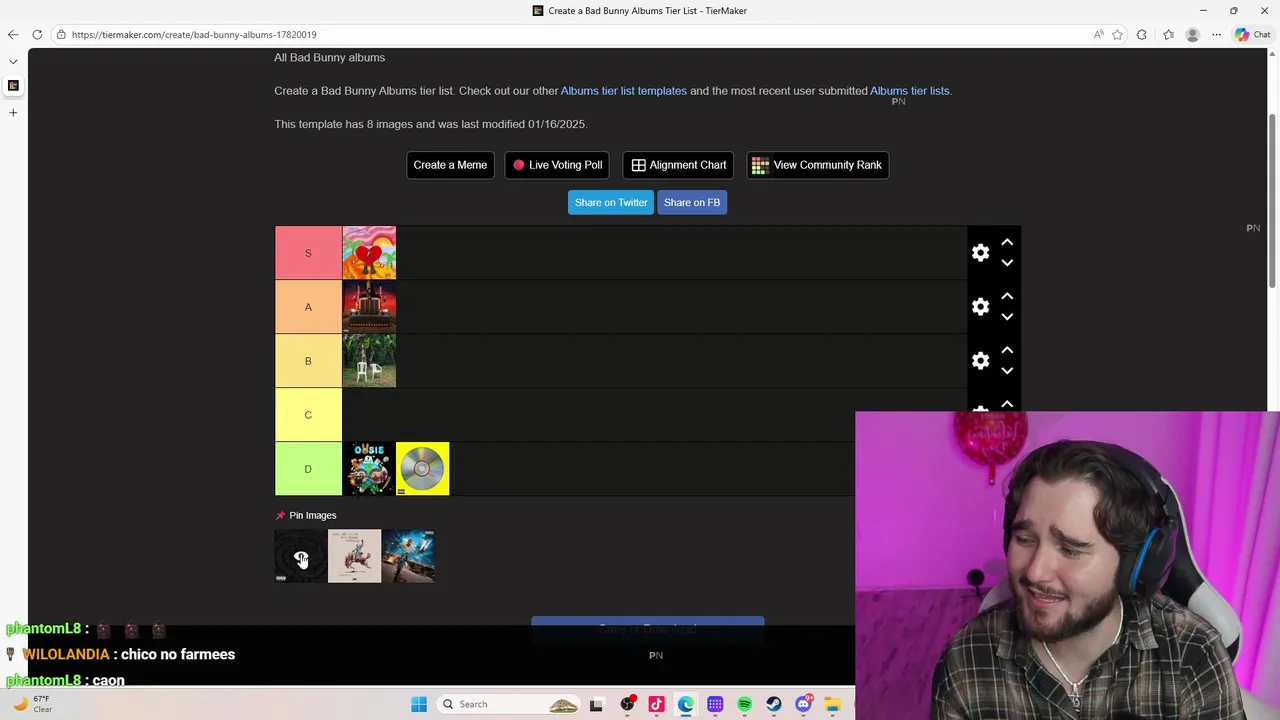Move B tier row down

click(1007, 371)
